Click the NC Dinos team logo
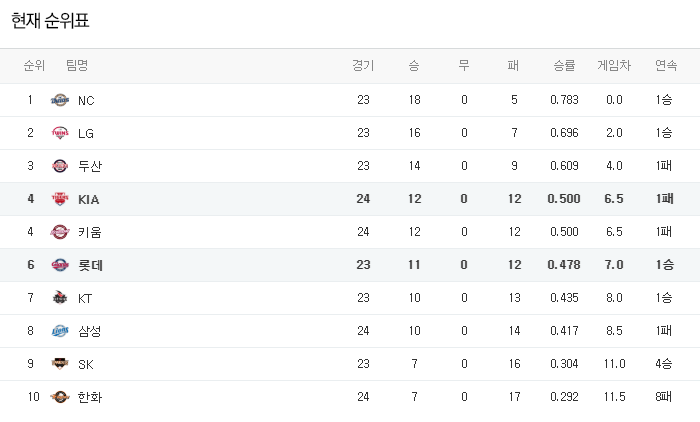The width and height of the screenshot is (700, 422). coord(60,100)
